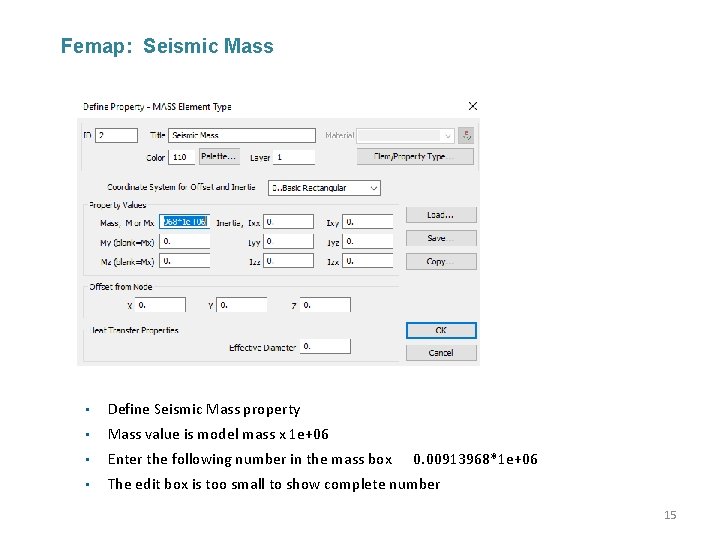Image resolution: width=720 pixels, height=540 pixels.
Task: Click the material icon button beside Material
Action: [466, 135]
